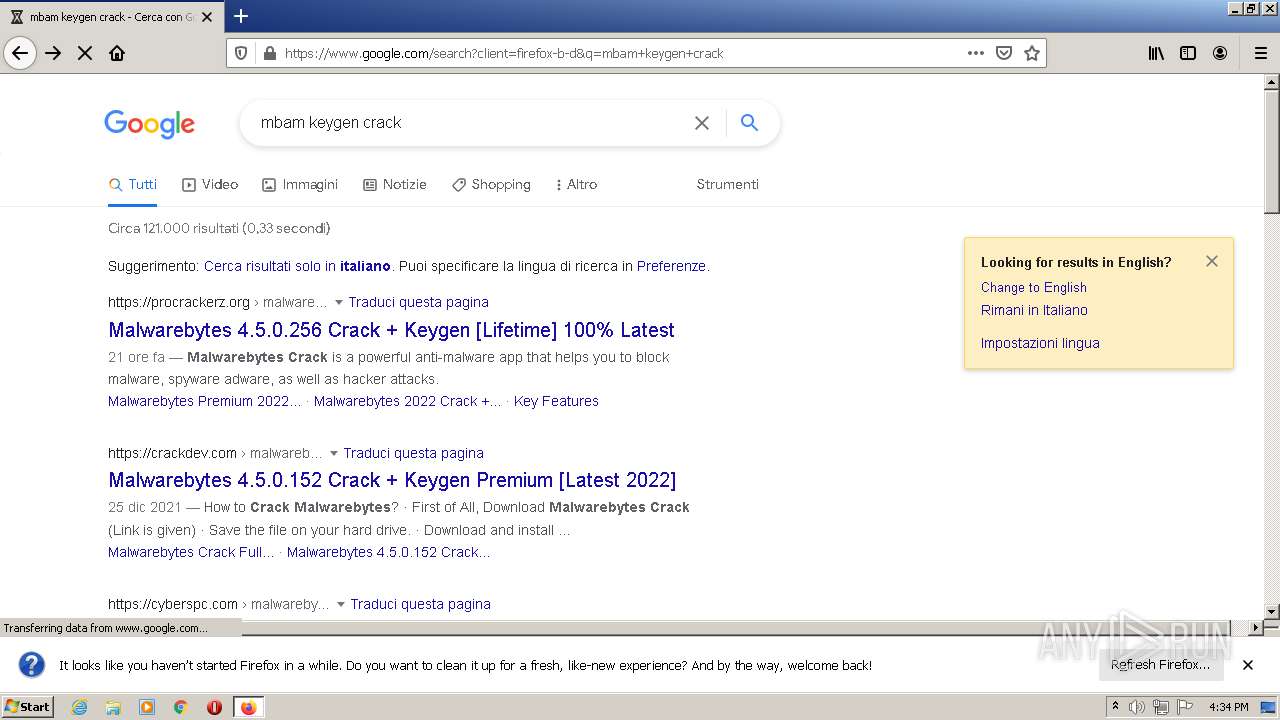Viewport: 1280px width, 720px height.
Task: Open Windows Explorer from taskbar
Action: (x=113, y=707)
